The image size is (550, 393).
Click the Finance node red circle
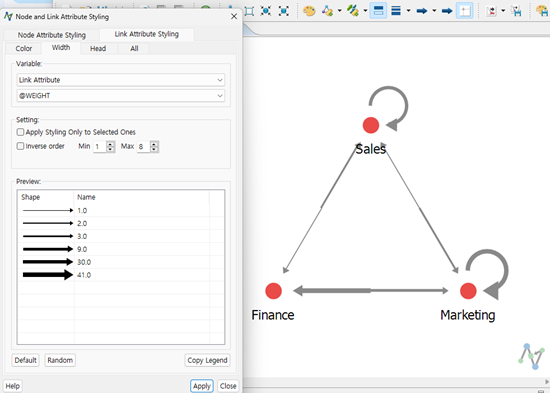274,291
